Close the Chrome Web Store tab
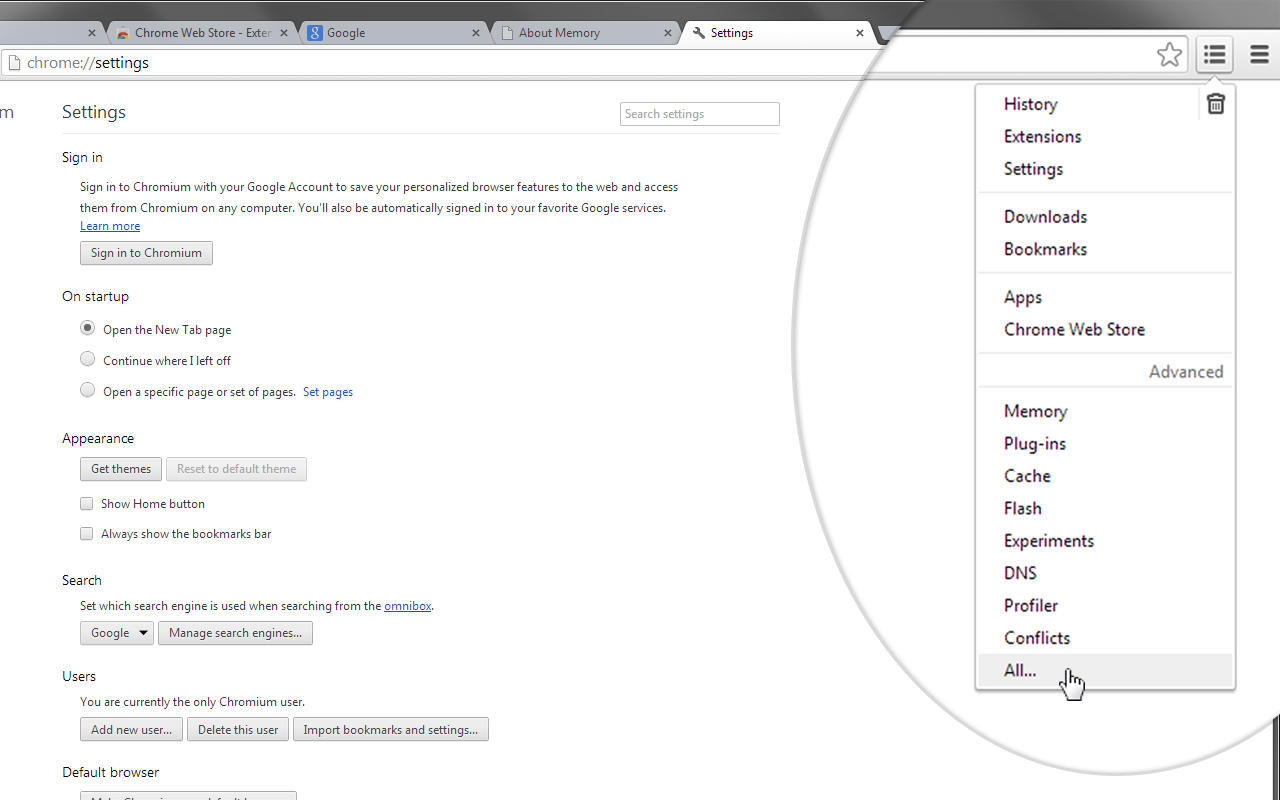The width and height of the screenshot is (1280, 800). 284,33
